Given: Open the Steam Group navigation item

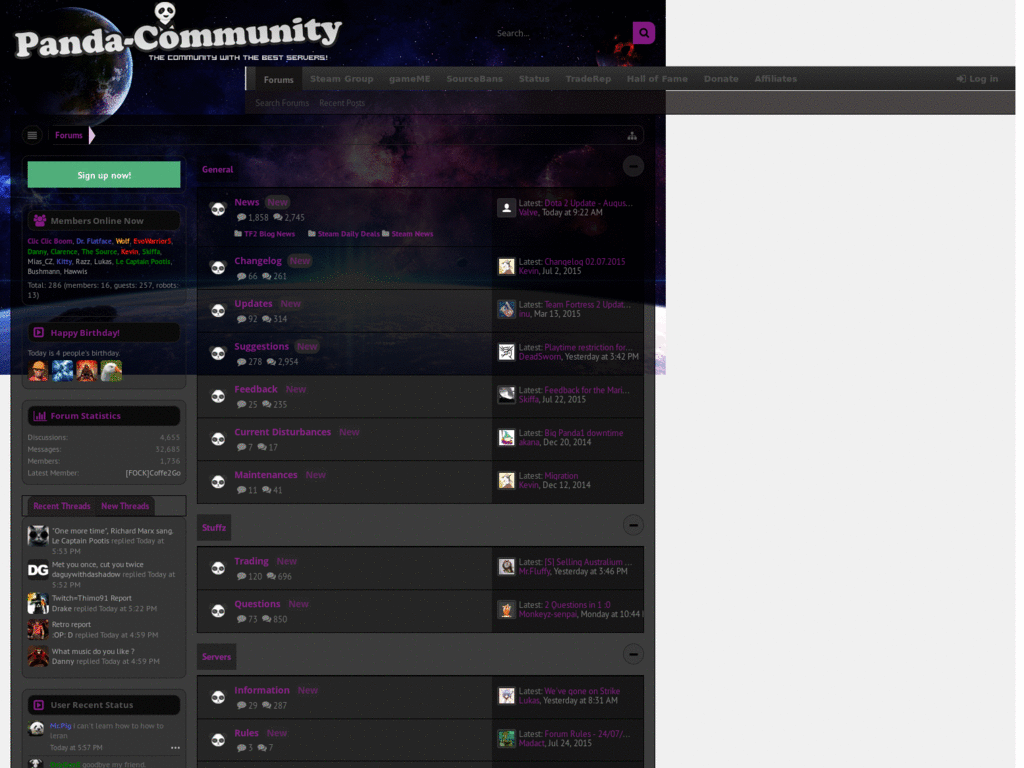Looking at the screenshot, I should point(341,78).
